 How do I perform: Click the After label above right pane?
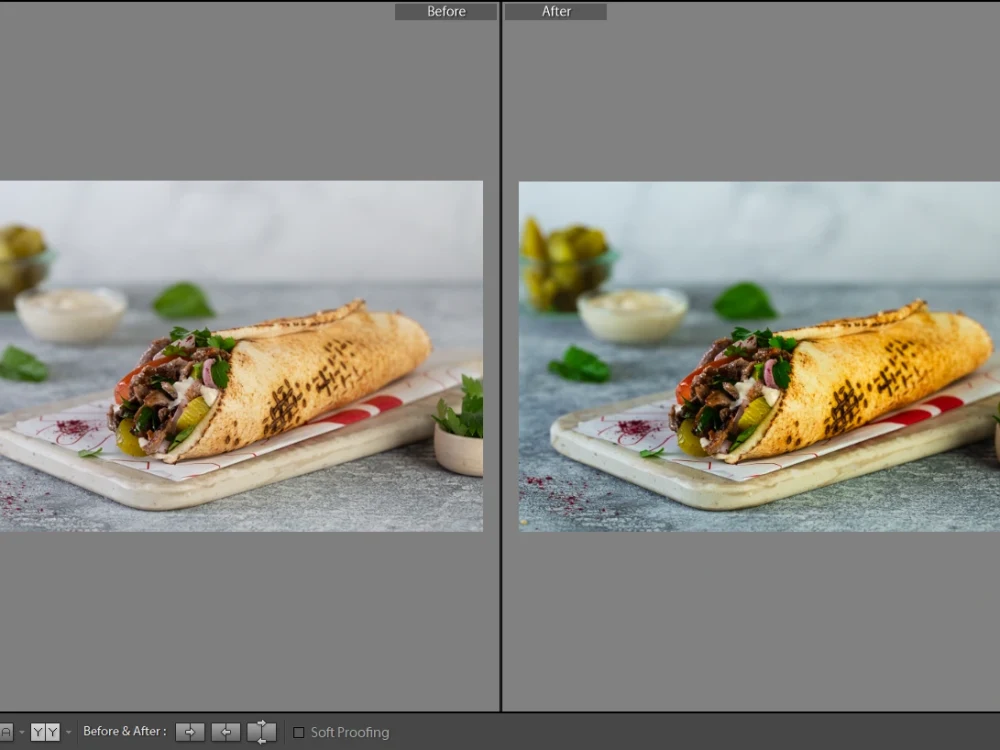point(555,11)
